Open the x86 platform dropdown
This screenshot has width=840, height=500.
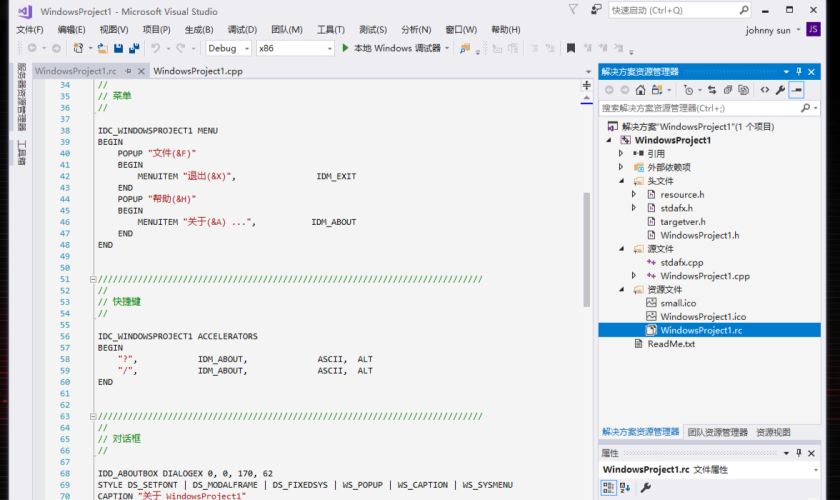[x=329, y=48]
